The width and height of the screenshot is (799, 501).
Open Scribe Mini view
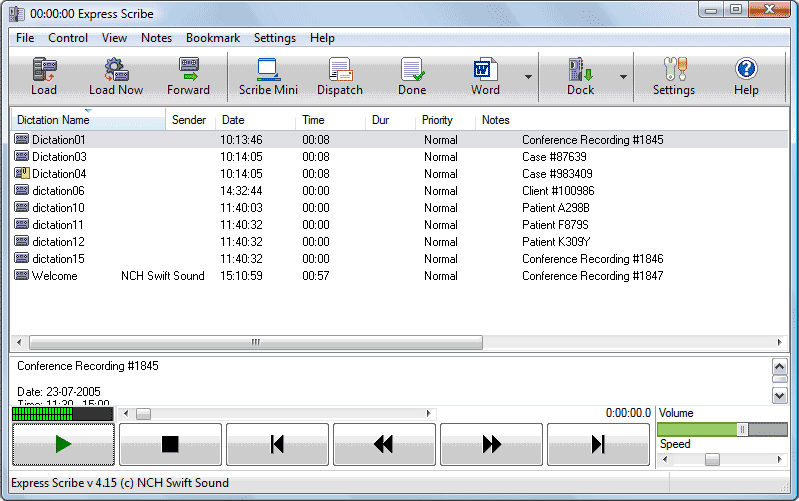(x=268, y=77)
